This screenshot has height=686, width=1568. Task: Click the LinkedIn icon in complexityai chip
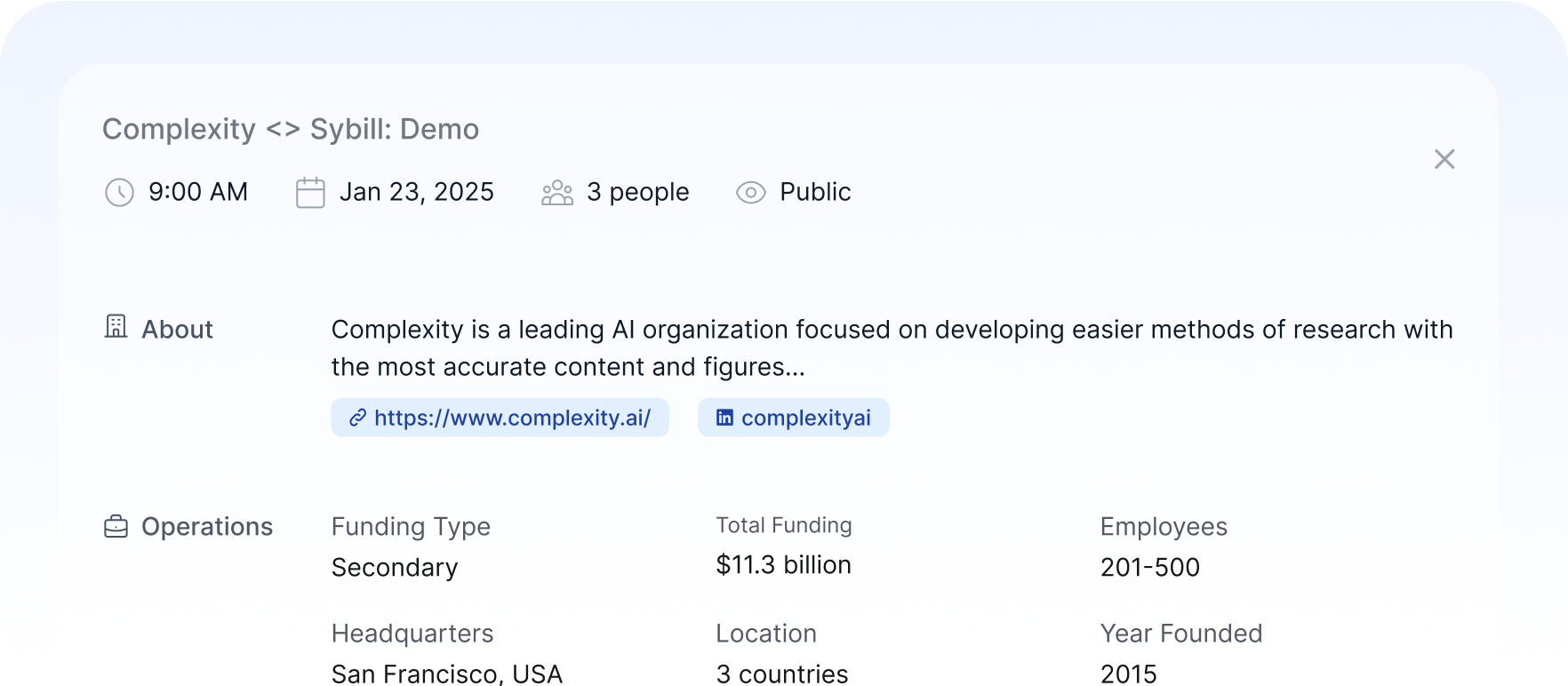point(724,418)
